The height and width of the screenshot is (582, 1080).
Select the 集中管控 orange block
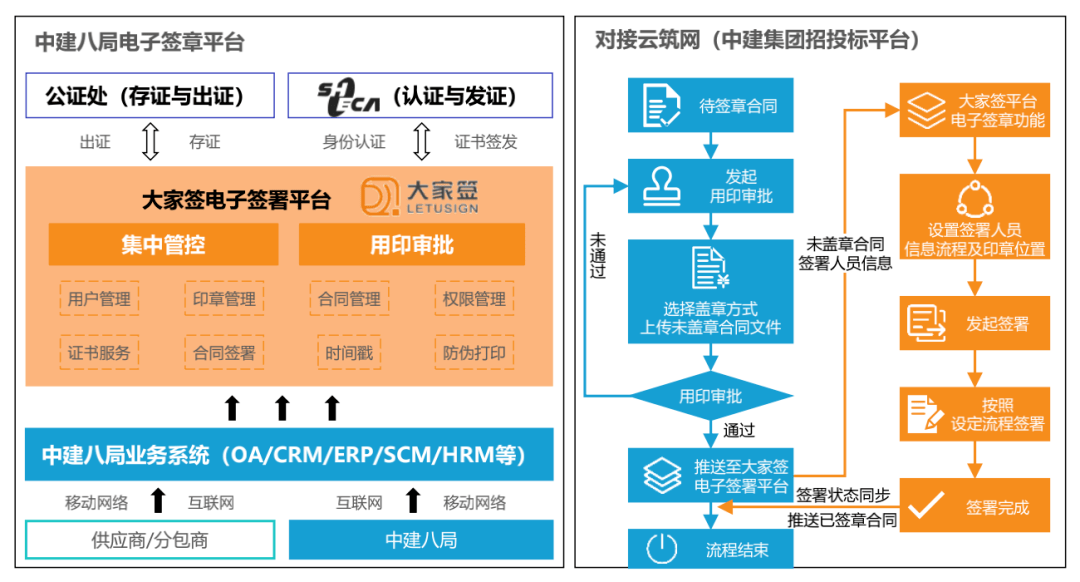163,245
